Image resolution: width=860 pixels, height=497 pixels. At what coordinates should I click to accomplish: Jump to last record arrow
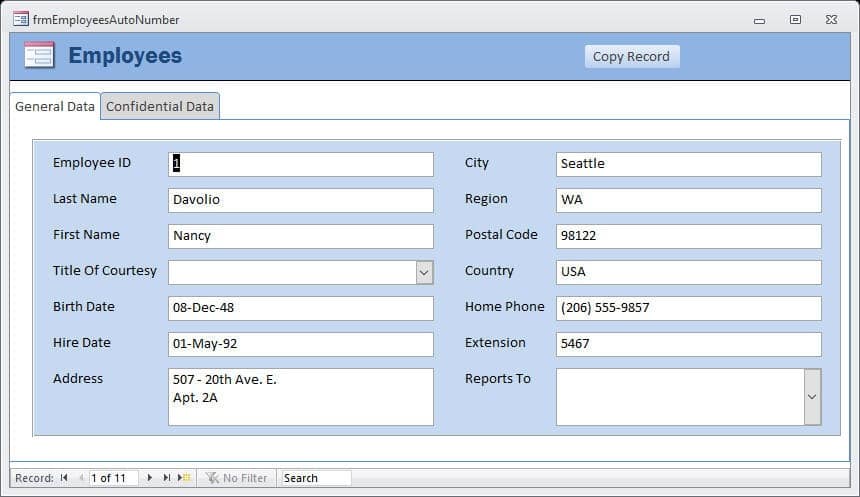[167, 478]
